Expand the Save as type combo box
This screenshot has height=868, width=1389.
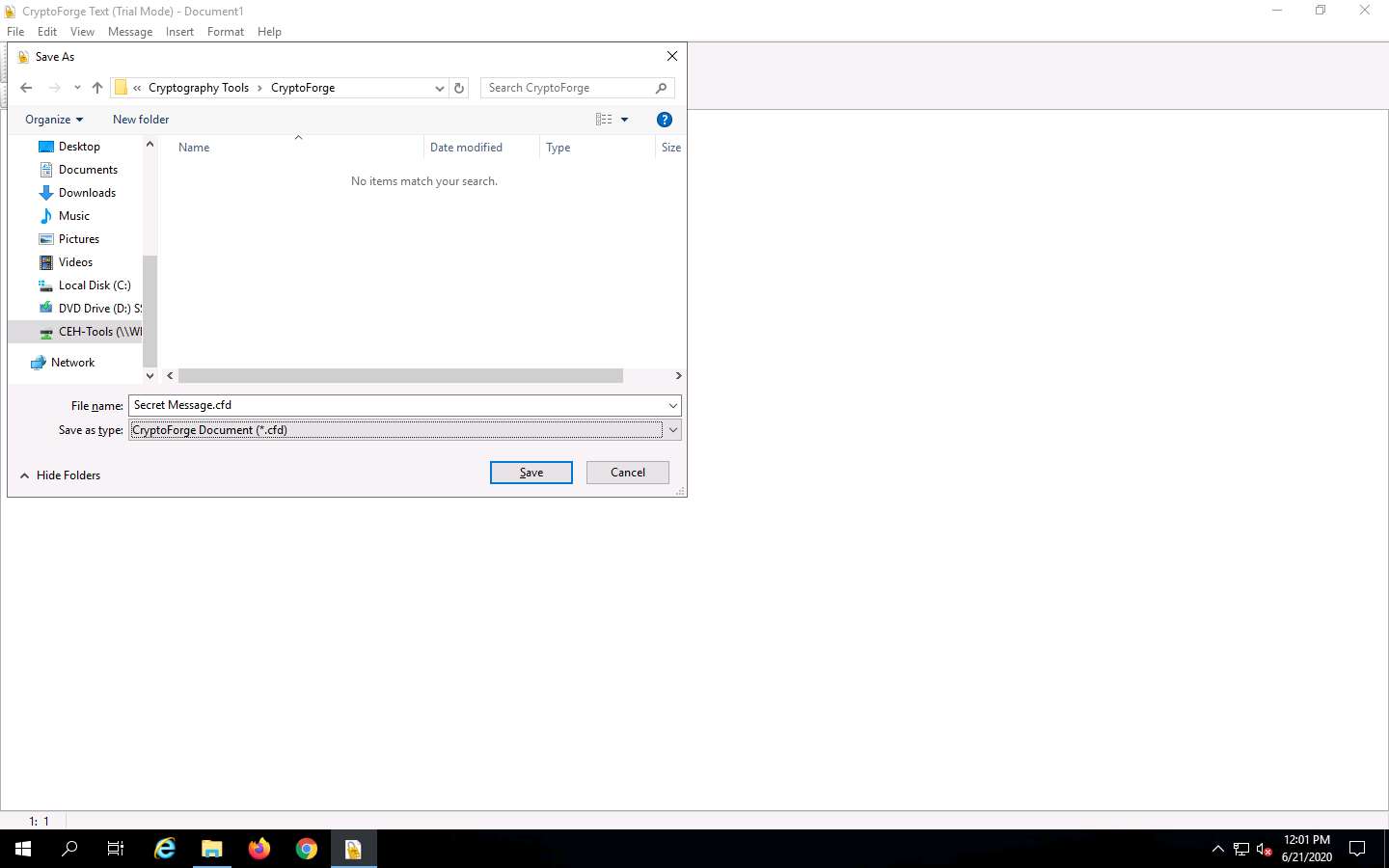point(673,430)
